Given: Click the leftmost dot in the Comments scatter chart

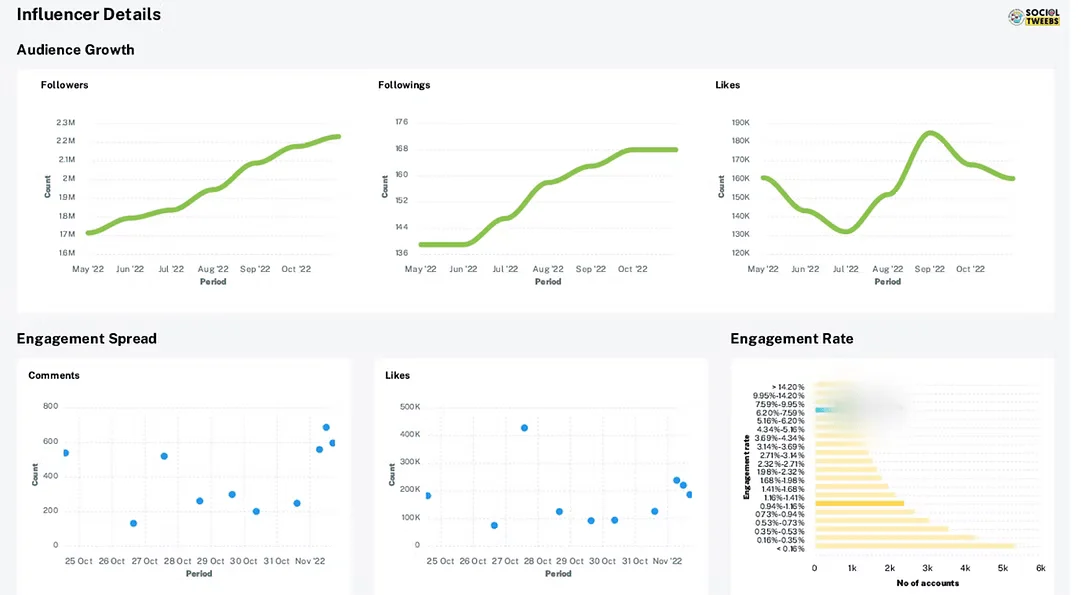Looking at the screenshot, I should click(x=66, y=453).
